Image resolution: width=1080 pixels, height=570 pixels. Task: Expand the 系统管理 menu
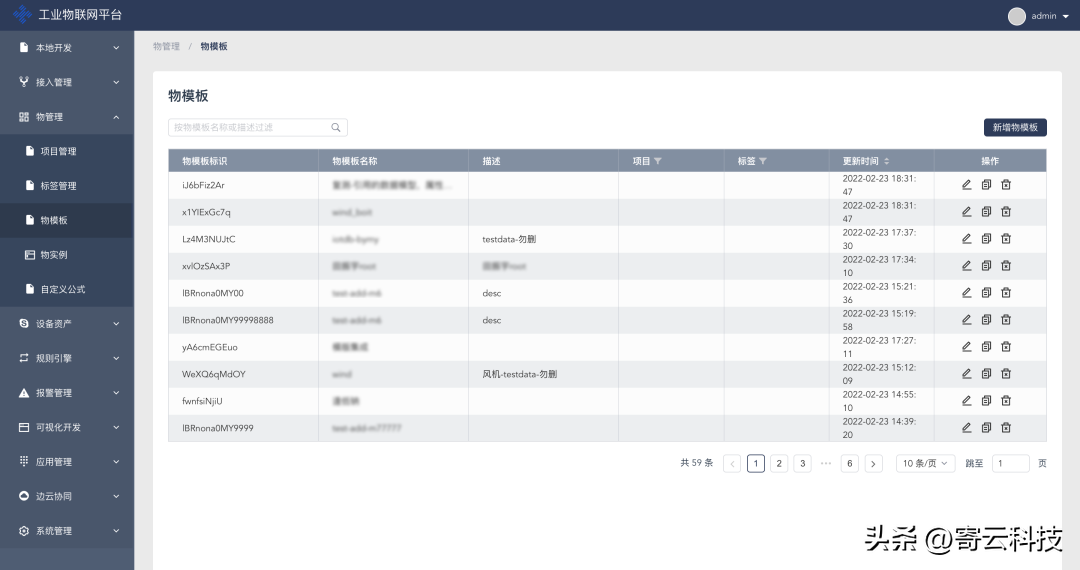(67, 531)
